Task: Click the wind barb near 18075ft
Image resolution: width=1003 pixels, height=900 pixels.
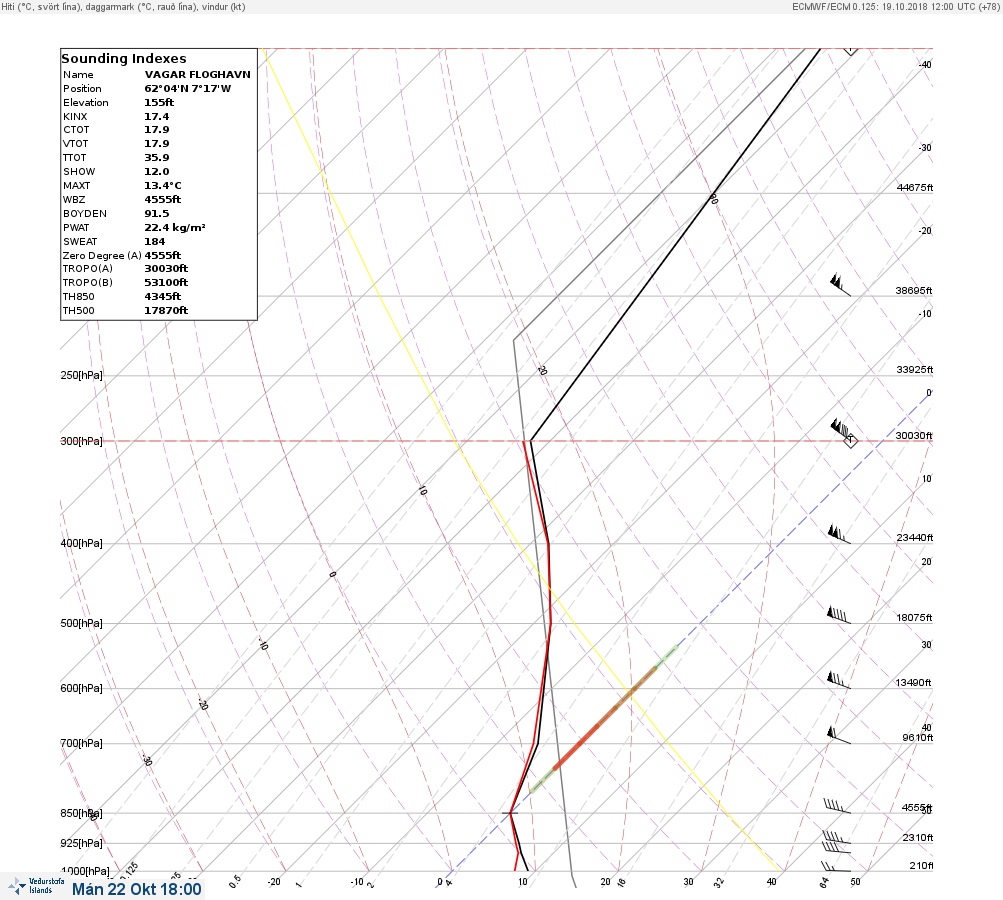Action: (839, 615)
